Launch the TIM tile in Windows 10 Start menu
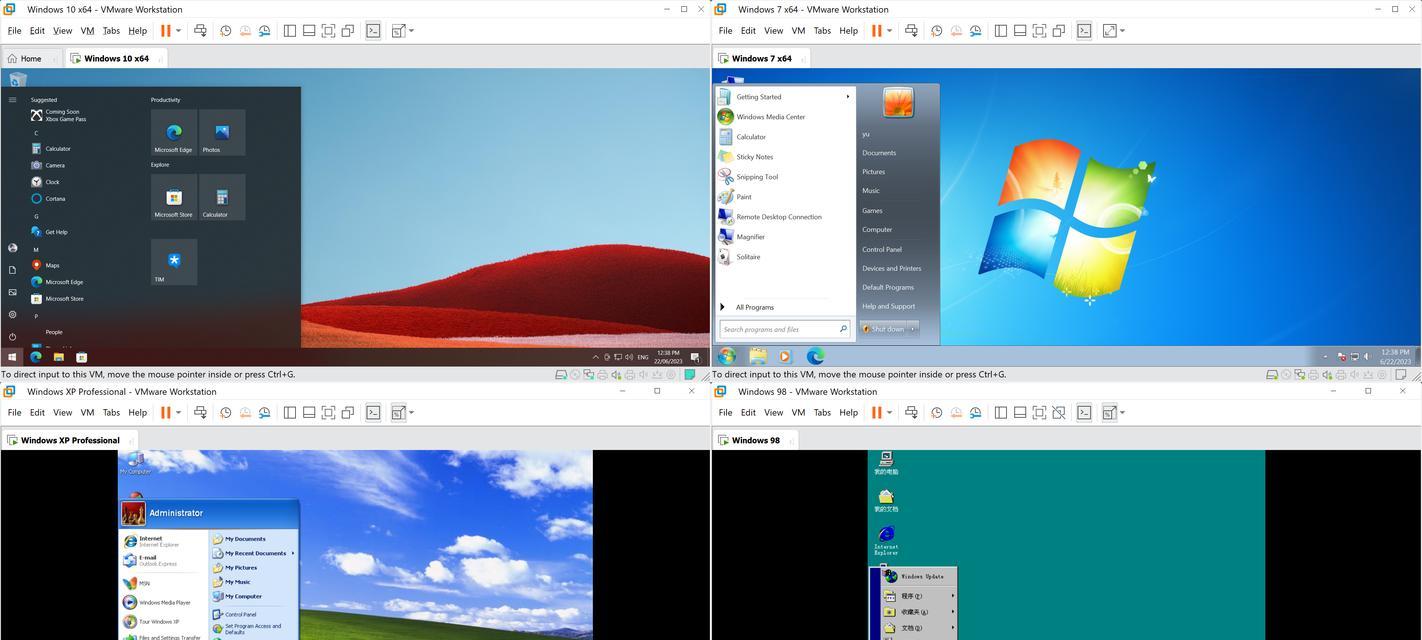 174,262
